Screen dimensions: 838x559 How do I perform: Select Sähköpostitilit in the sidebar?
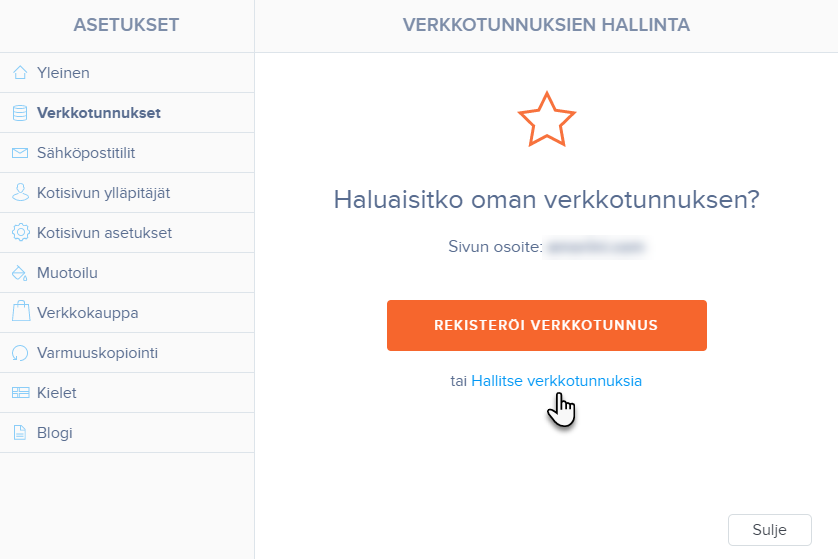[x=86, y=153]
